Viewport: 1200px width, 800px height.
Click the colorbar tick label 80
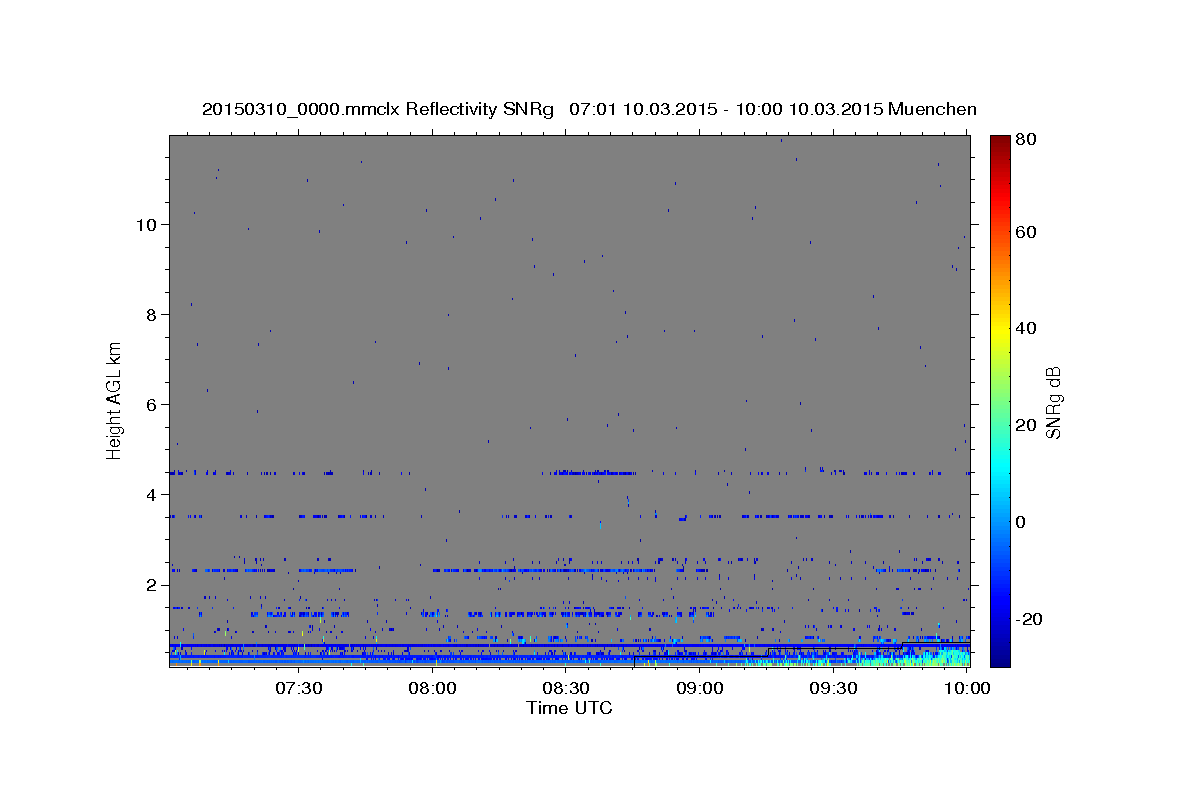pos(1025,140)
